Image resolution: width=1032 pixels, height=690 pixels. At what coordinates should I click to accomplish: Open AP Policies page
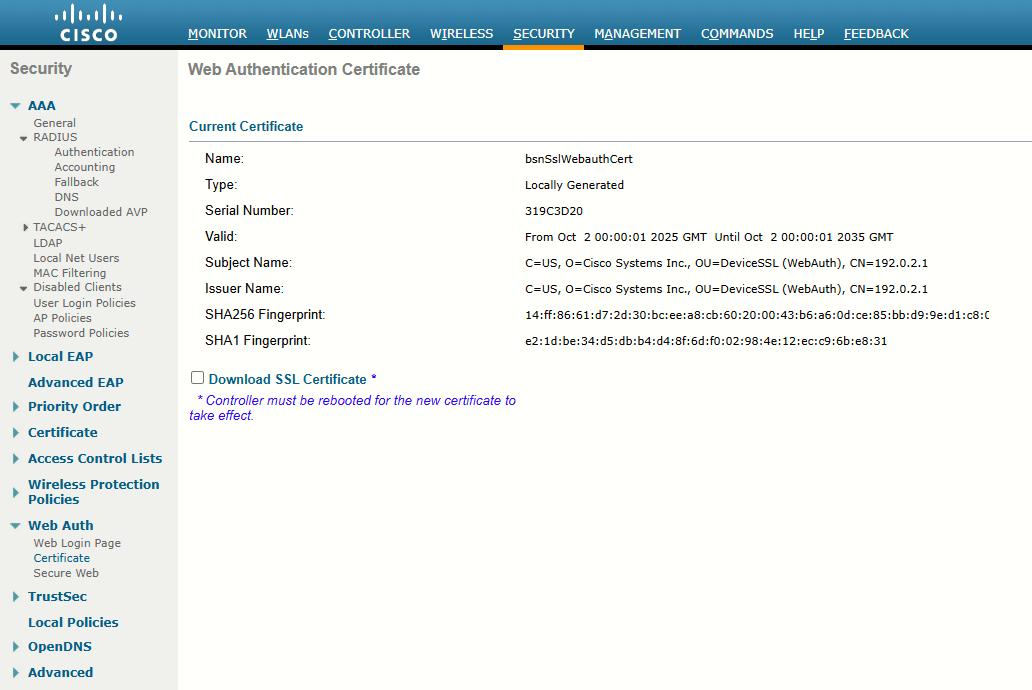coord(63,318)
